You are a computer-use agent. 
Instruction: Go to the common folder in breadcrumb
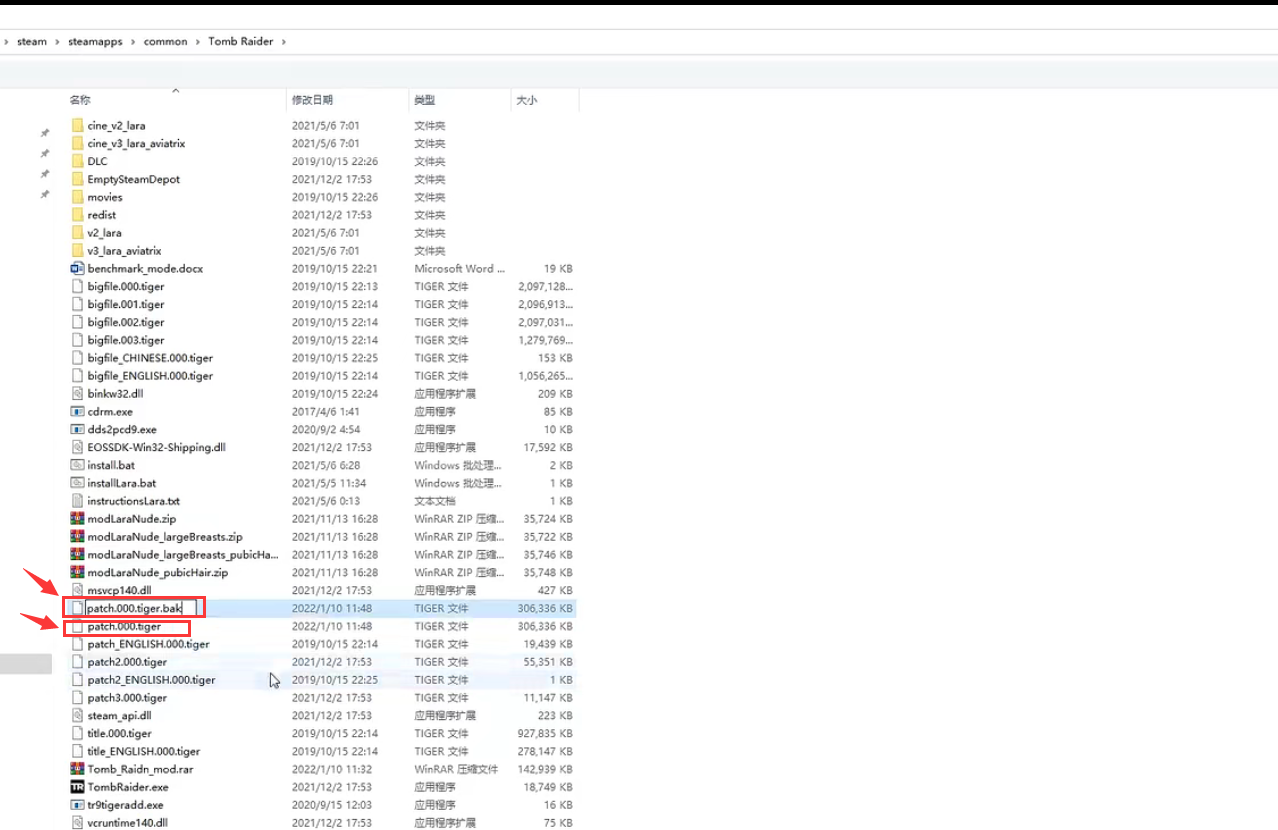(x=165, y=42)
